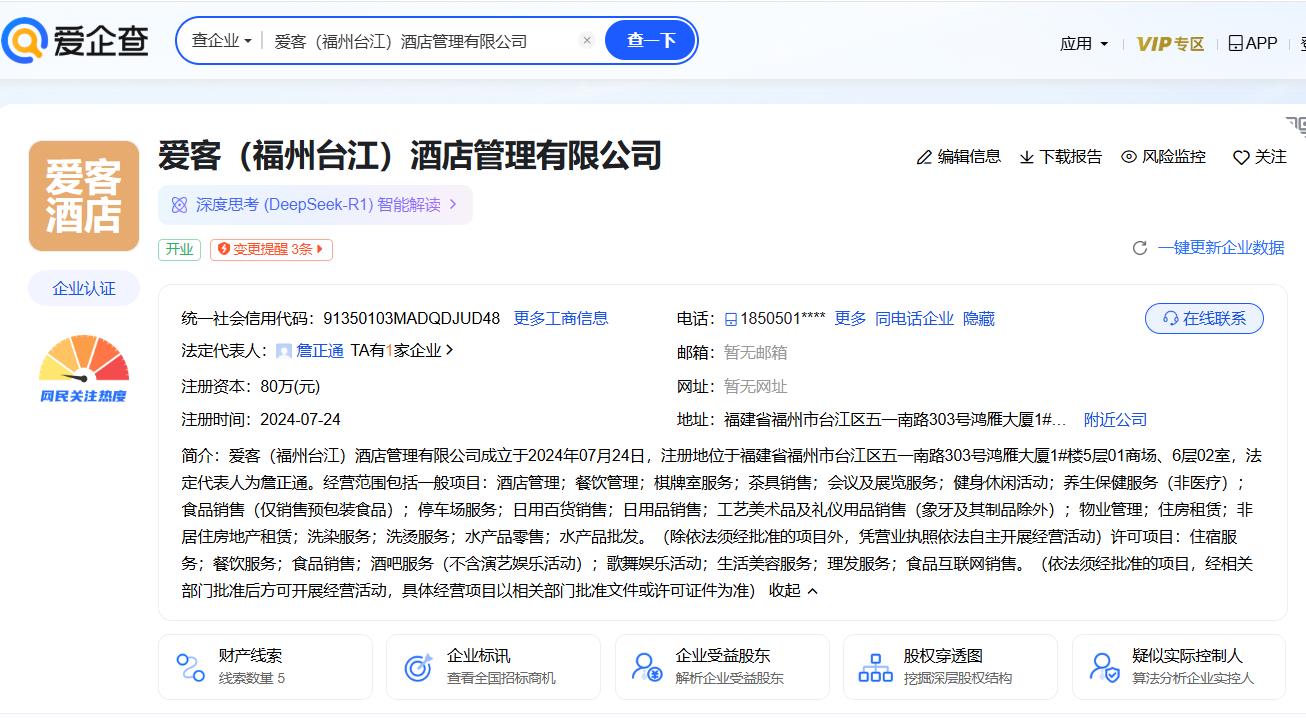Open 同电话企业 link
1306x718 pixels.
click(x=915, y=319)
